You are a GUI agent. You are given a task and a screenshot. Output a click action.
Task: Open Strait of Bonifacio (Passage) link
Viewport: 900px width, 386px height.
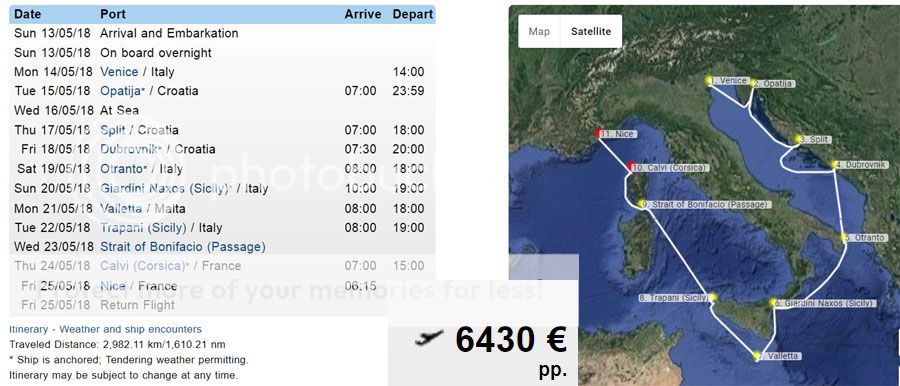(183, 247)
